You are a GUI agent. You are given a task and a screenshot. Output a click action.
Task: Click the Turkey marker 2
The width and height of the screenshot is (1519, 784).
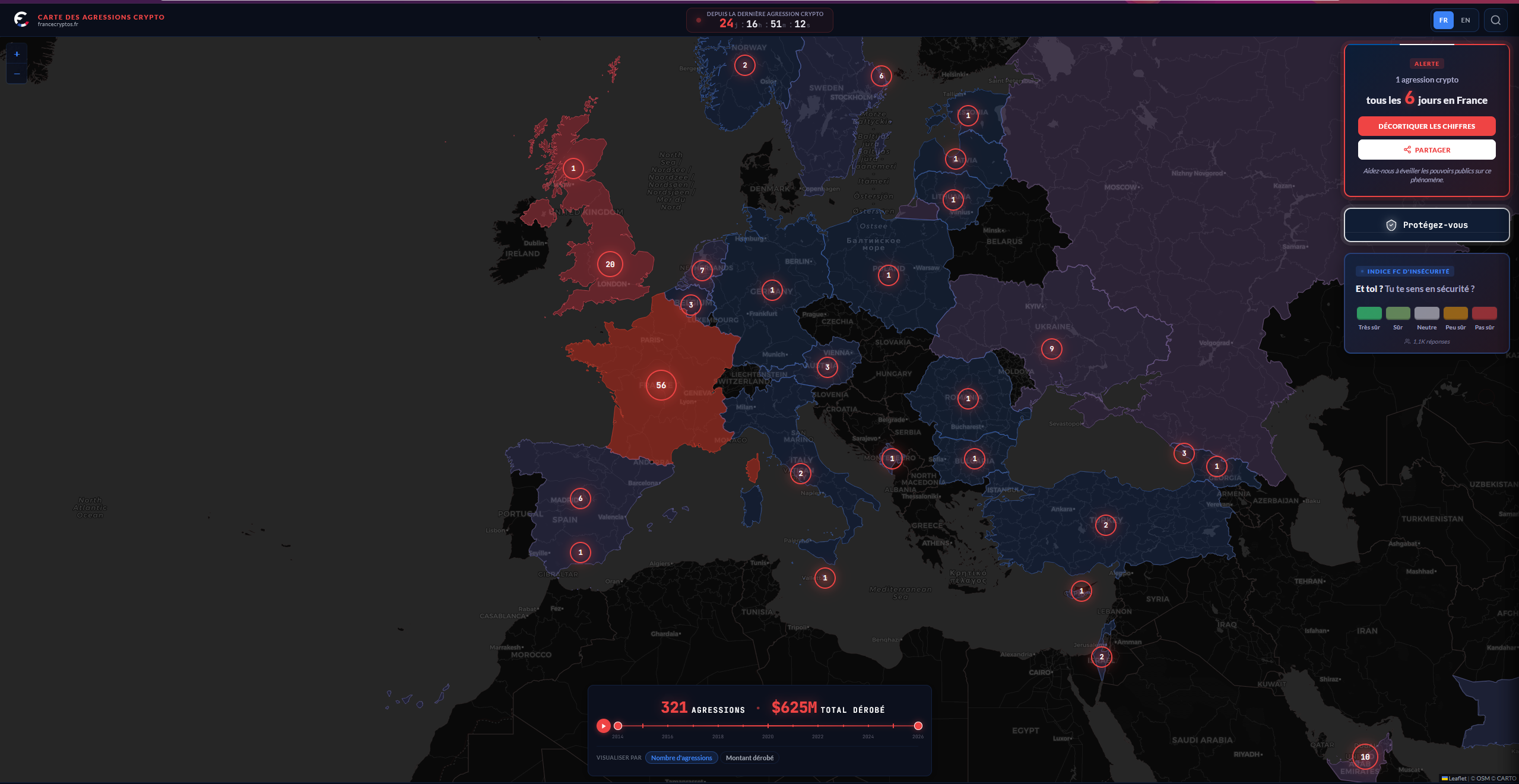coord(1105,525)
